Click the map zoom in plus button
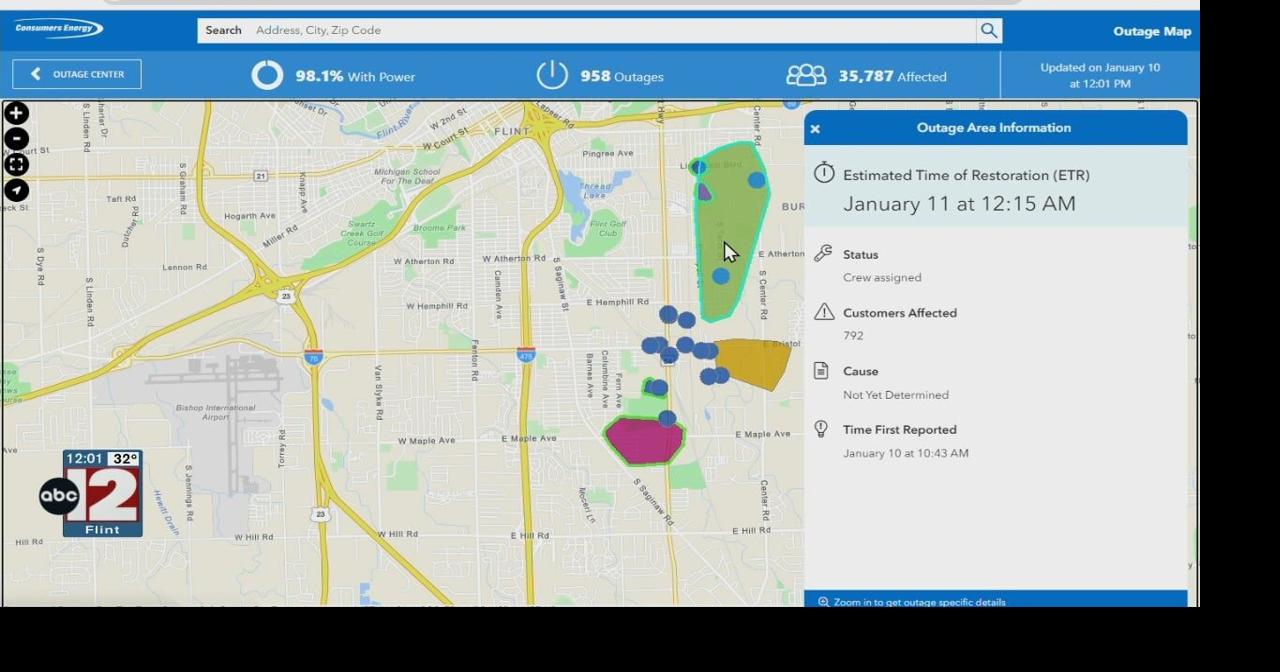 [x=16, y=114]
